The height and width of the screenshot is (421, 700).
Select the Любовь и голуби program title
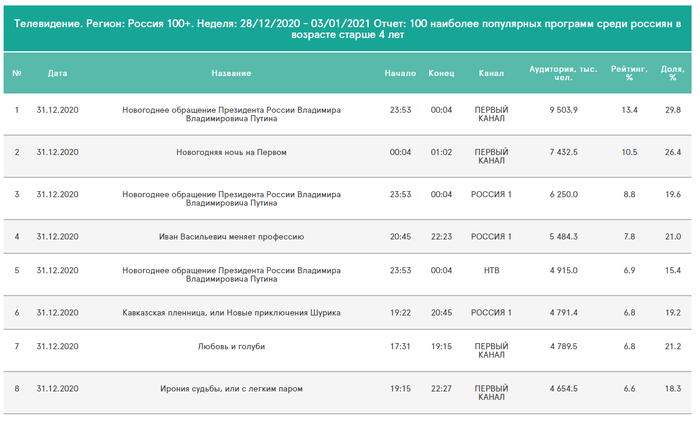click(x=231, y=346)
